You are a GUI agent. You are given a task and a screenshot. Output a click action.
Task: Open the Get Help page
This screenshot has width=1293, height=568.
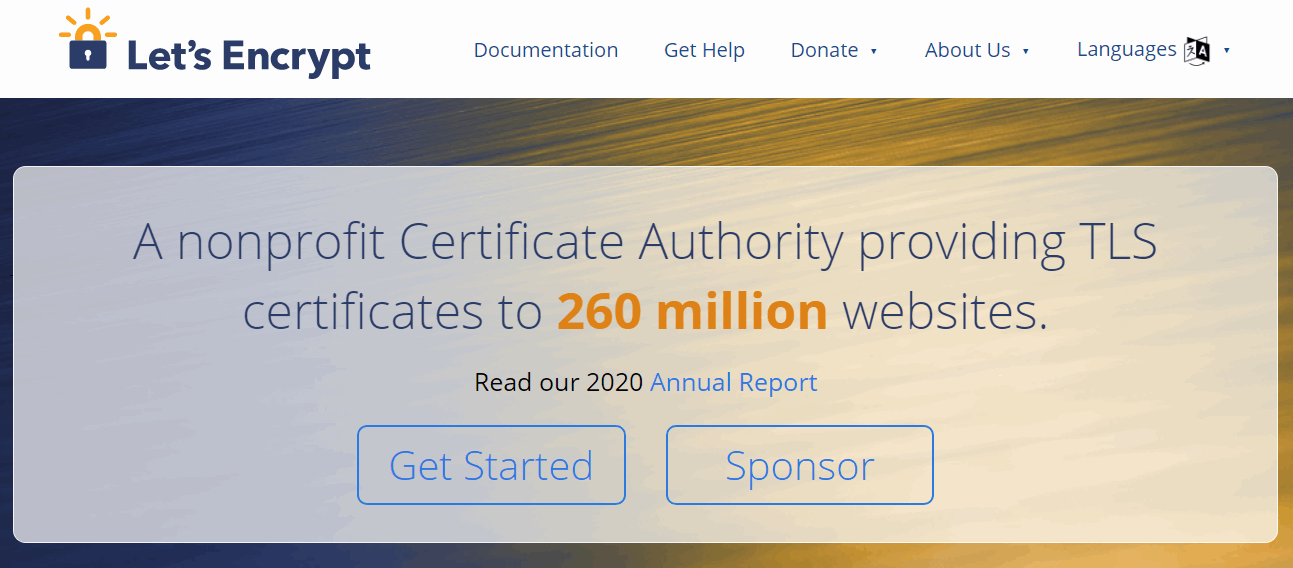pyautogui.click(x=704, y=50)
